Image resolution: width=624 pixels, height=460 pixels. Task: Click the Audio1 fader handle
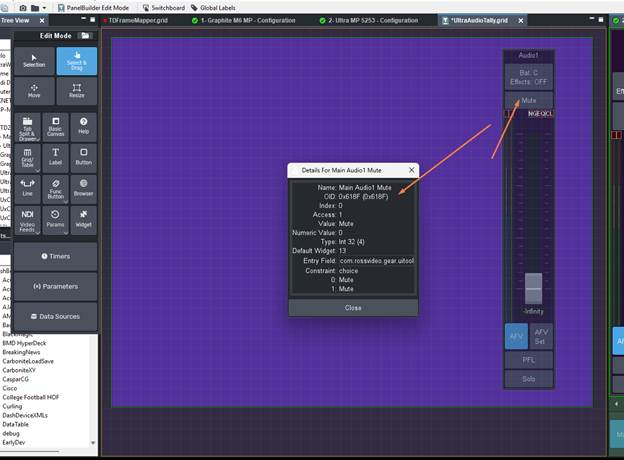[533, 288]
